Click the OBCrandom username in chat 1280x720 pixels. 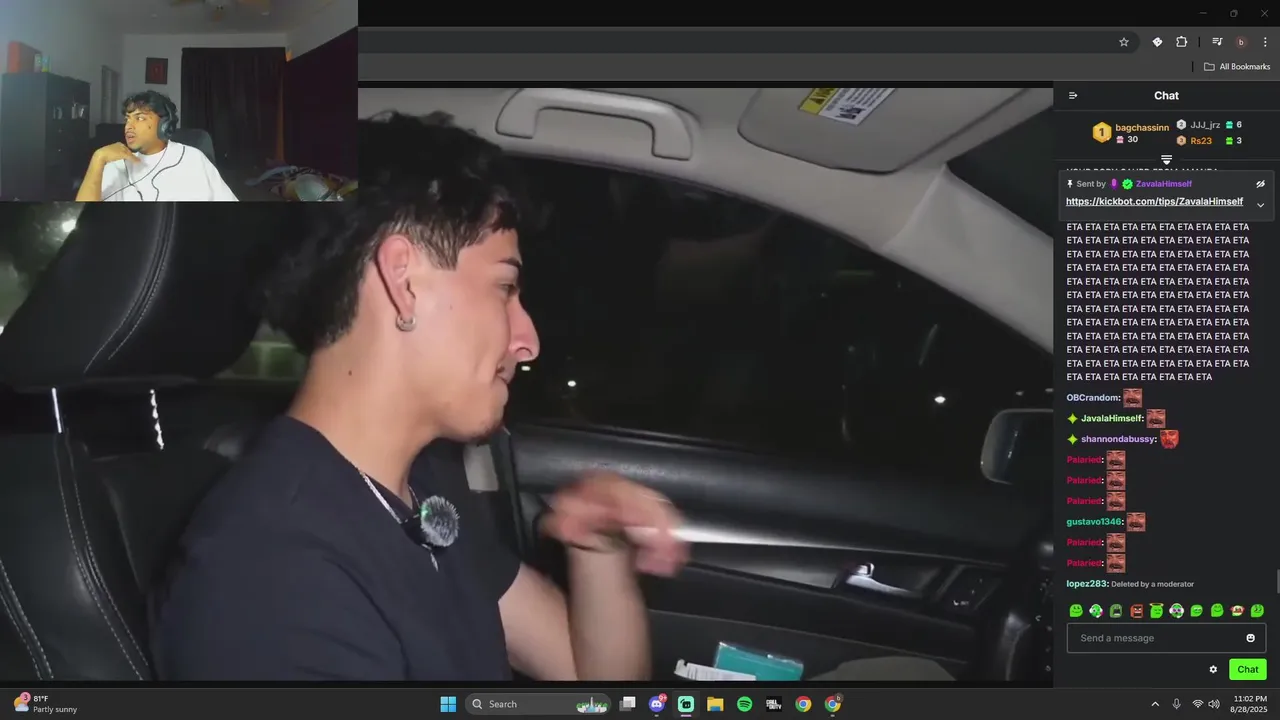tap(1092, 398)
